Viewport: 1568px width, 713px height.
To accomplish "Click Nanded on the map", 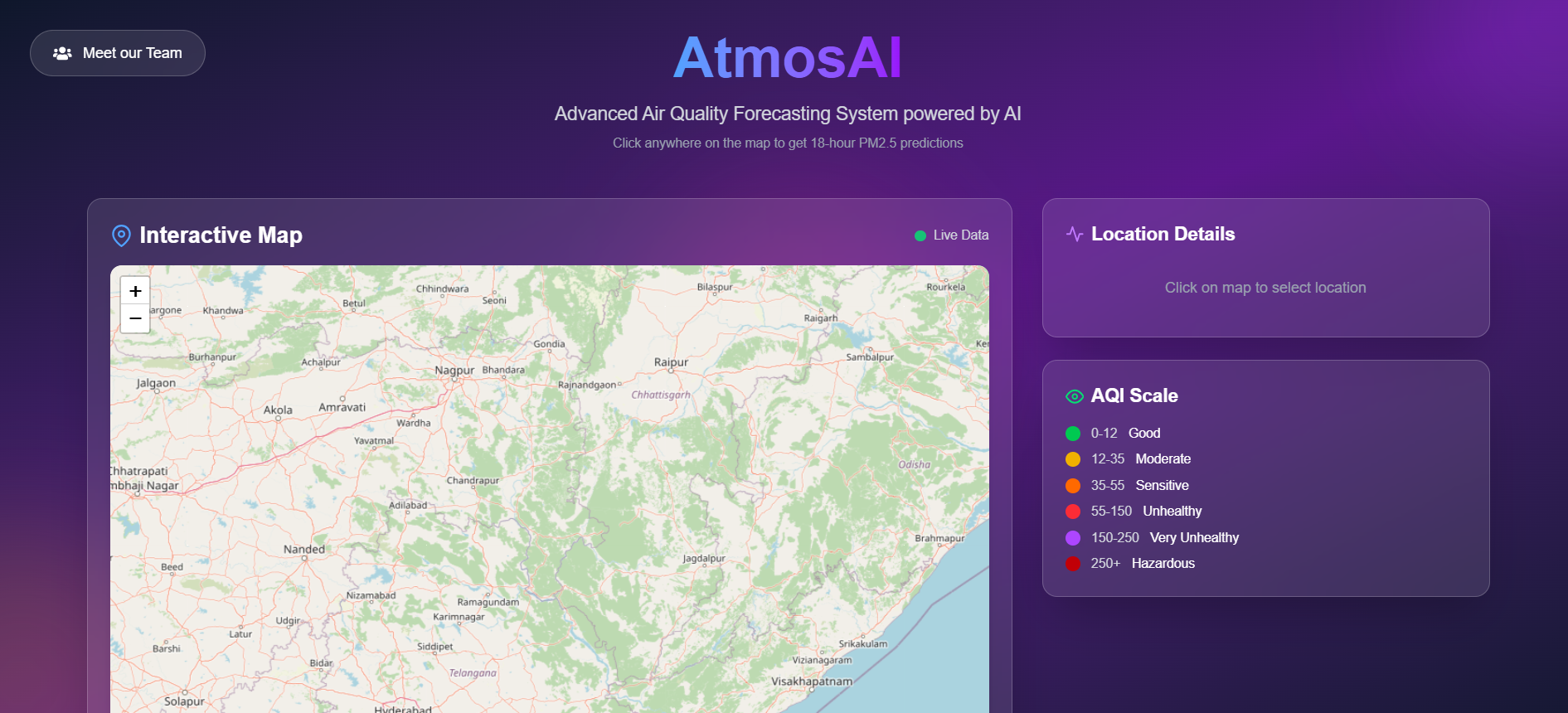I will coord(304,549).
